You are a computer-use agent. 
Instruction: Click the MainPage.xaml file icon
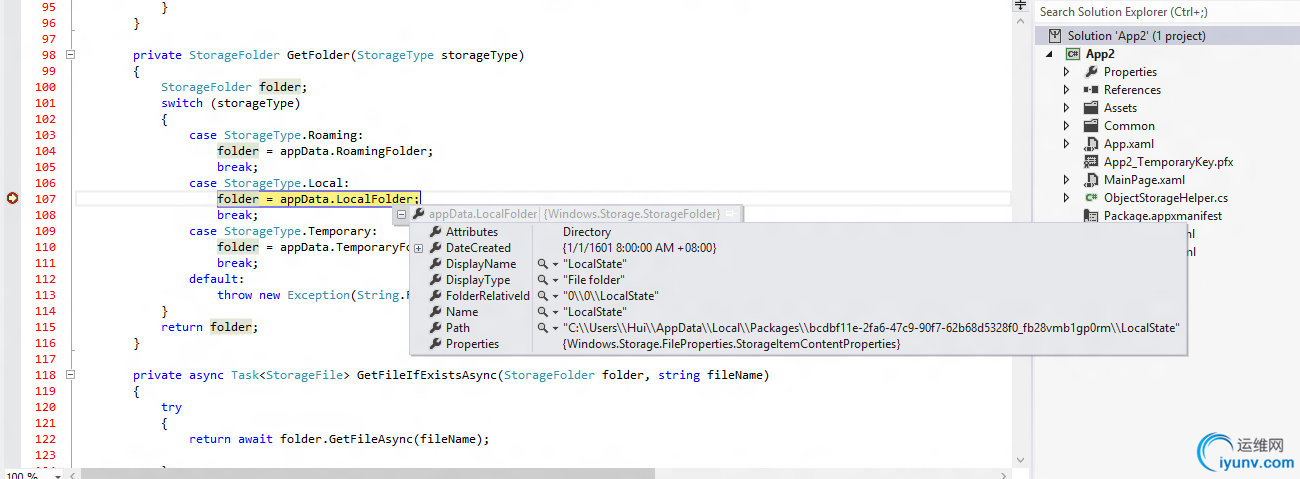coord(1091,180)
